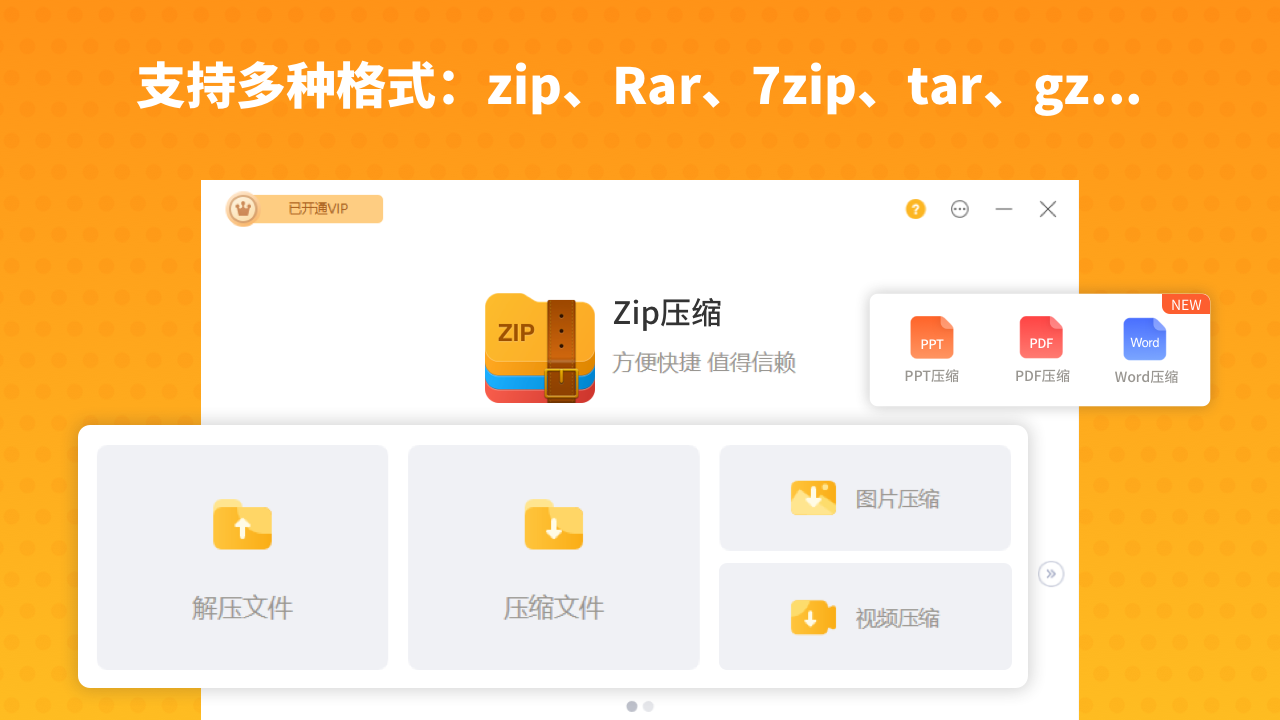This screenshot has width=1280, height=720.
Task: Open the more options ellipsis menu
Action: (960, 209)
